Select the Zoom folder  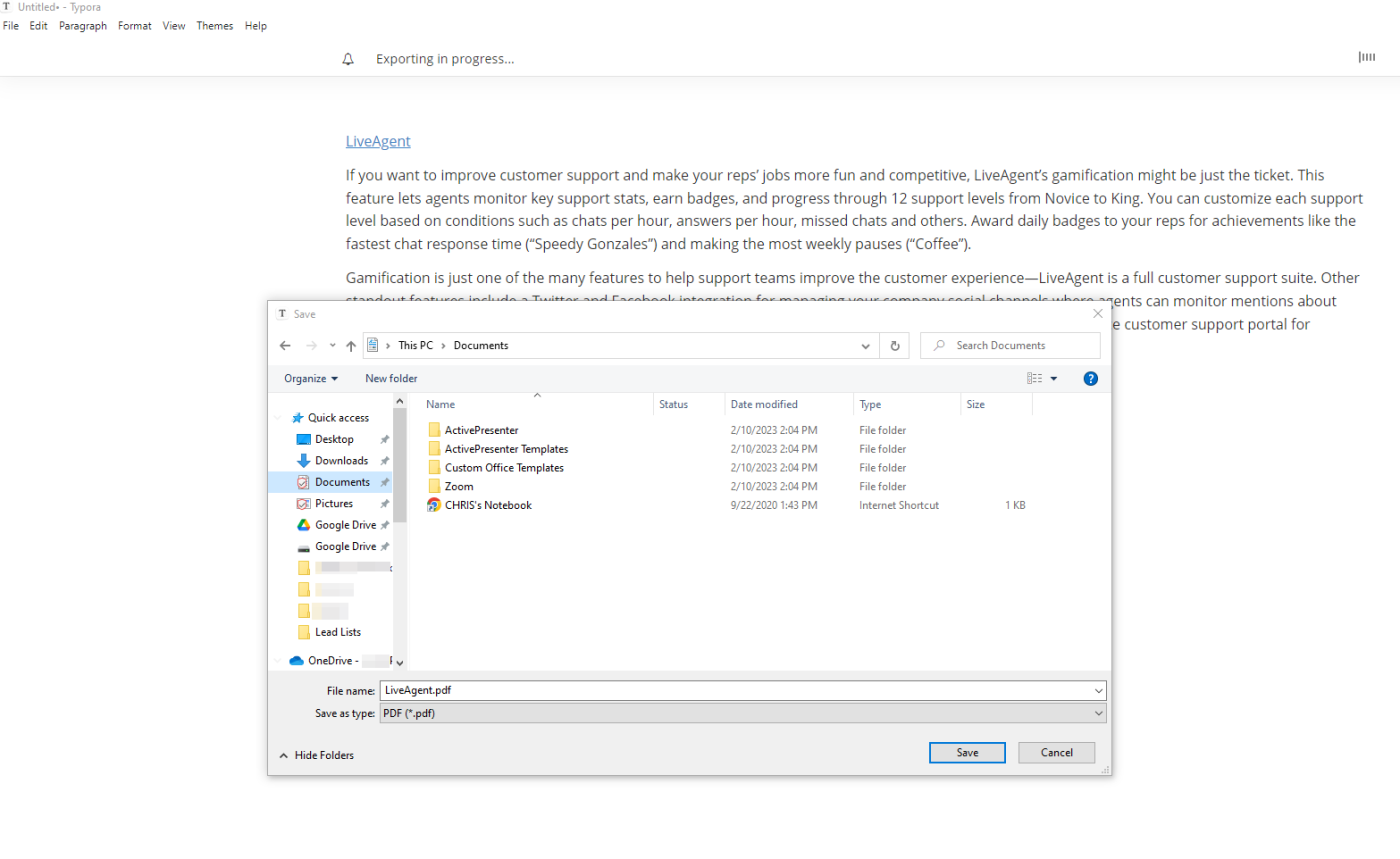coord(451,486)
